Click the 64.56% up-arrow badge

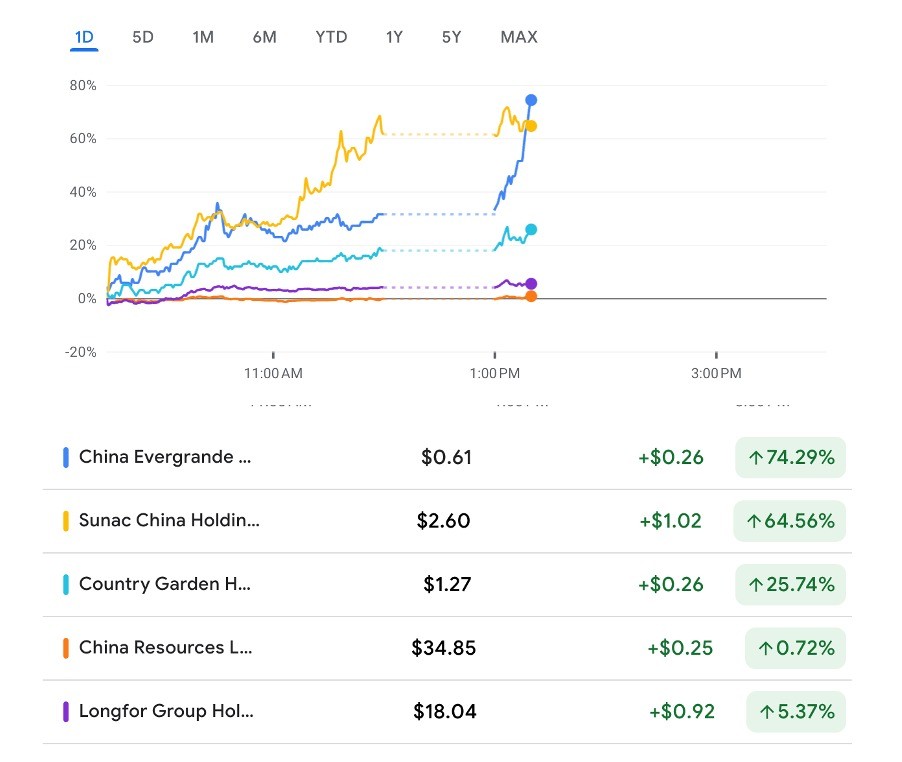(790, 521)
